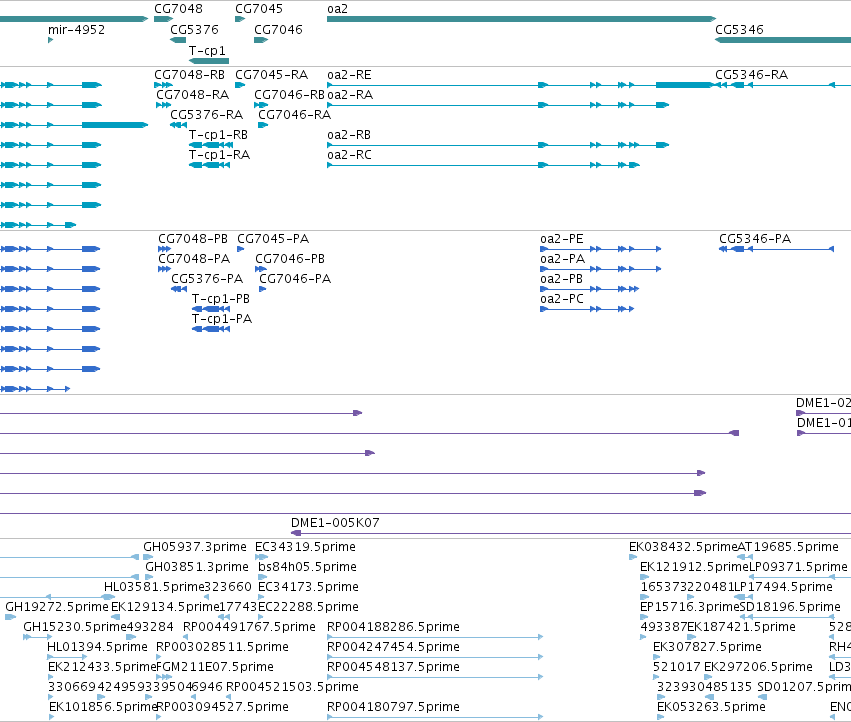Select protein T-cp1-PB
This screenshot has height=722, width=851.
(221, 299)
